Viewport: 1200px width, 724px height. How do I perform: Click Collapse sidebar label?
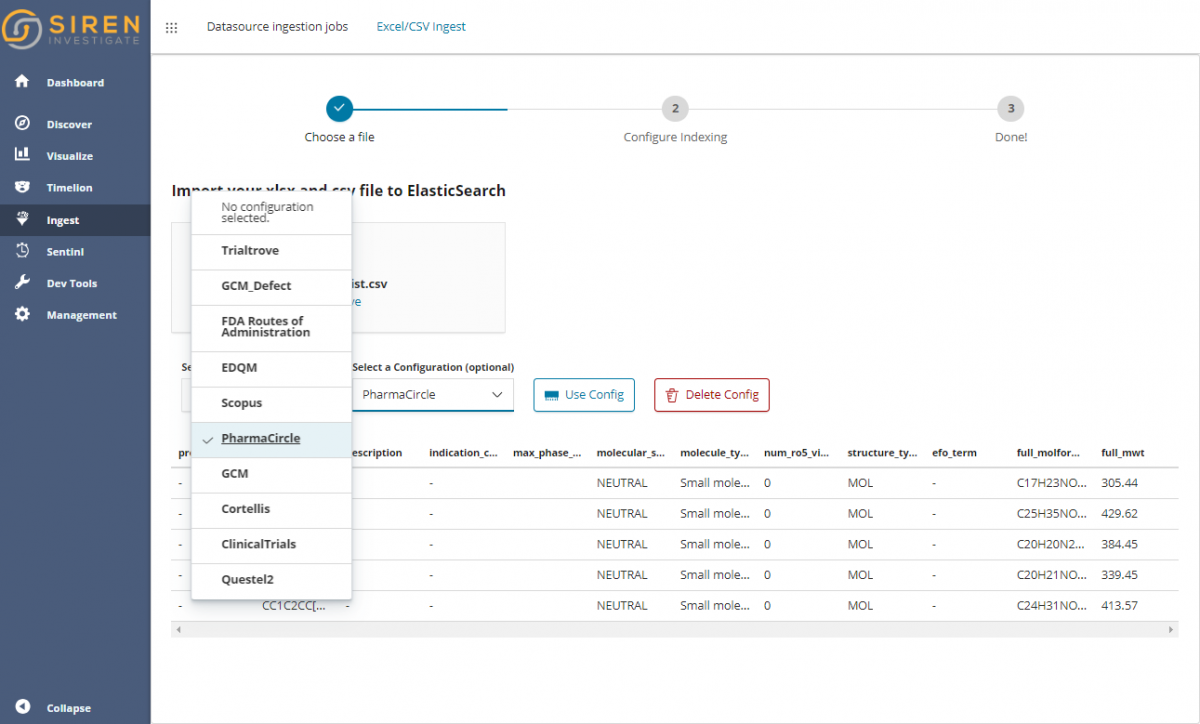pyautogui.click(x=69, y=708)
